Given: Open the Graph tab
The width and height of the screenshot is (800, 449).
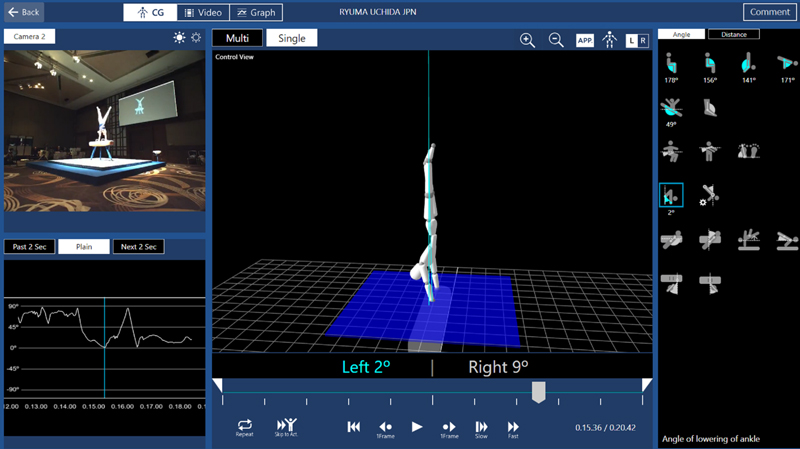Looking at the screenshot, I should [254, 12].
